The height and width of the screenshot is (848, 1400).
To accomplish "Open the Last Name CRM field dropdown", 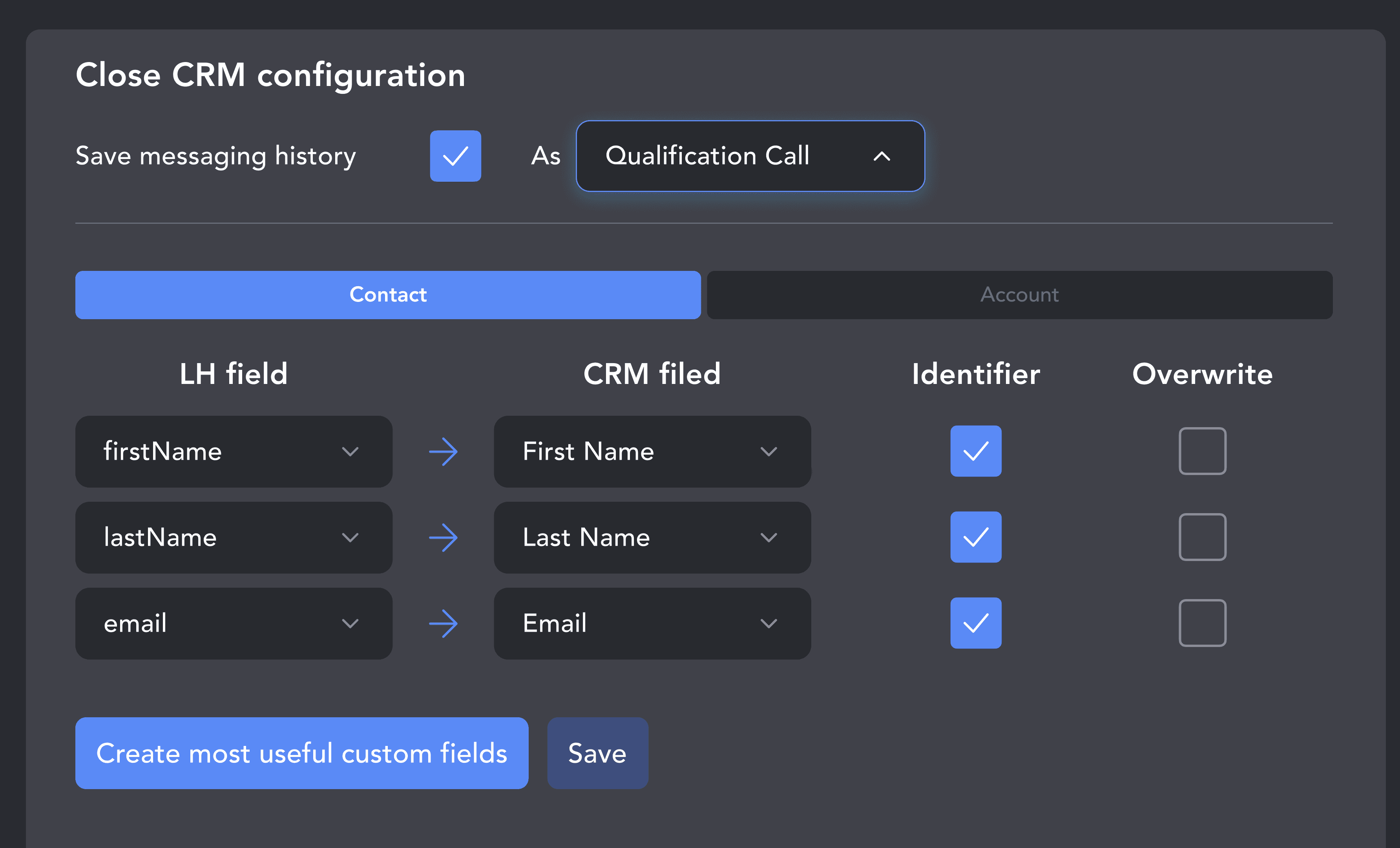I will 652,537.
